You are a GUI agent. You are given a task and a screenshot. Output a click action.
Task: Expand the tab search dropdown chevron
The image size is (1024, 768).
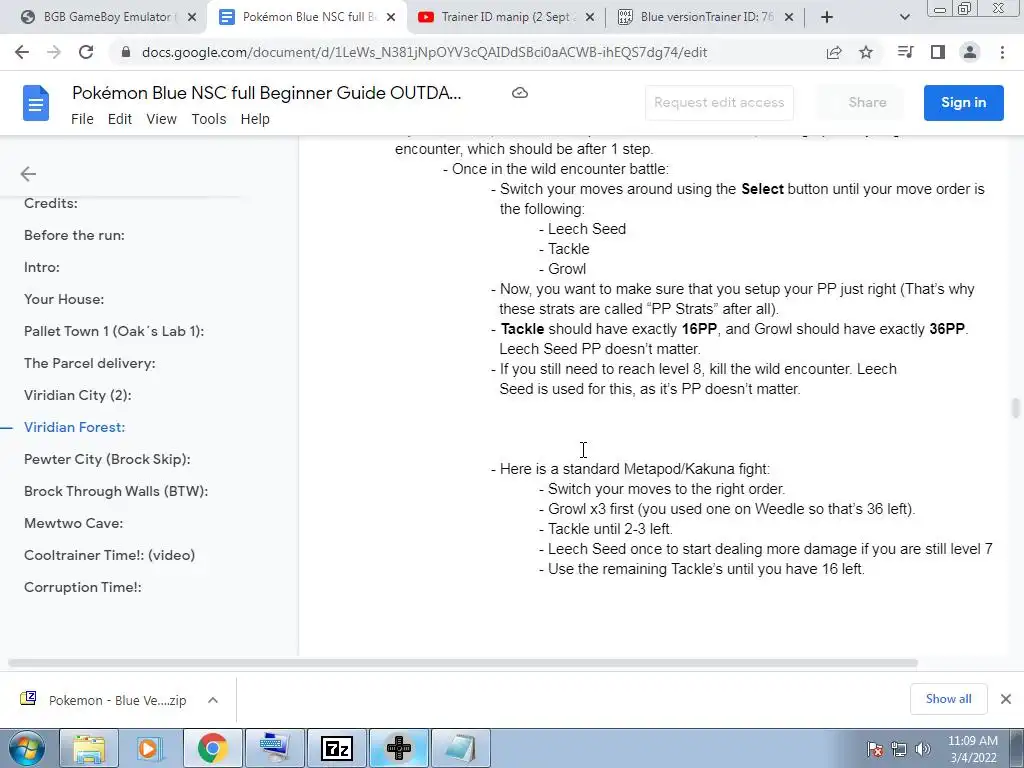904,17
